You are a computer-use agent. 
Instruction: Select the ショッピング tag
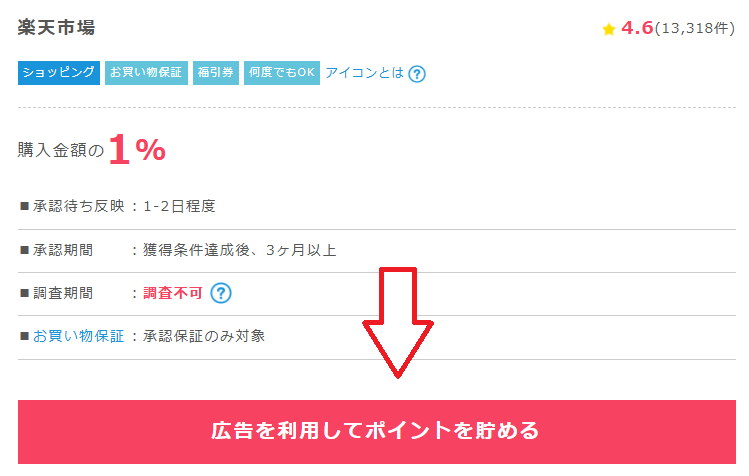(x=59, y=73)
